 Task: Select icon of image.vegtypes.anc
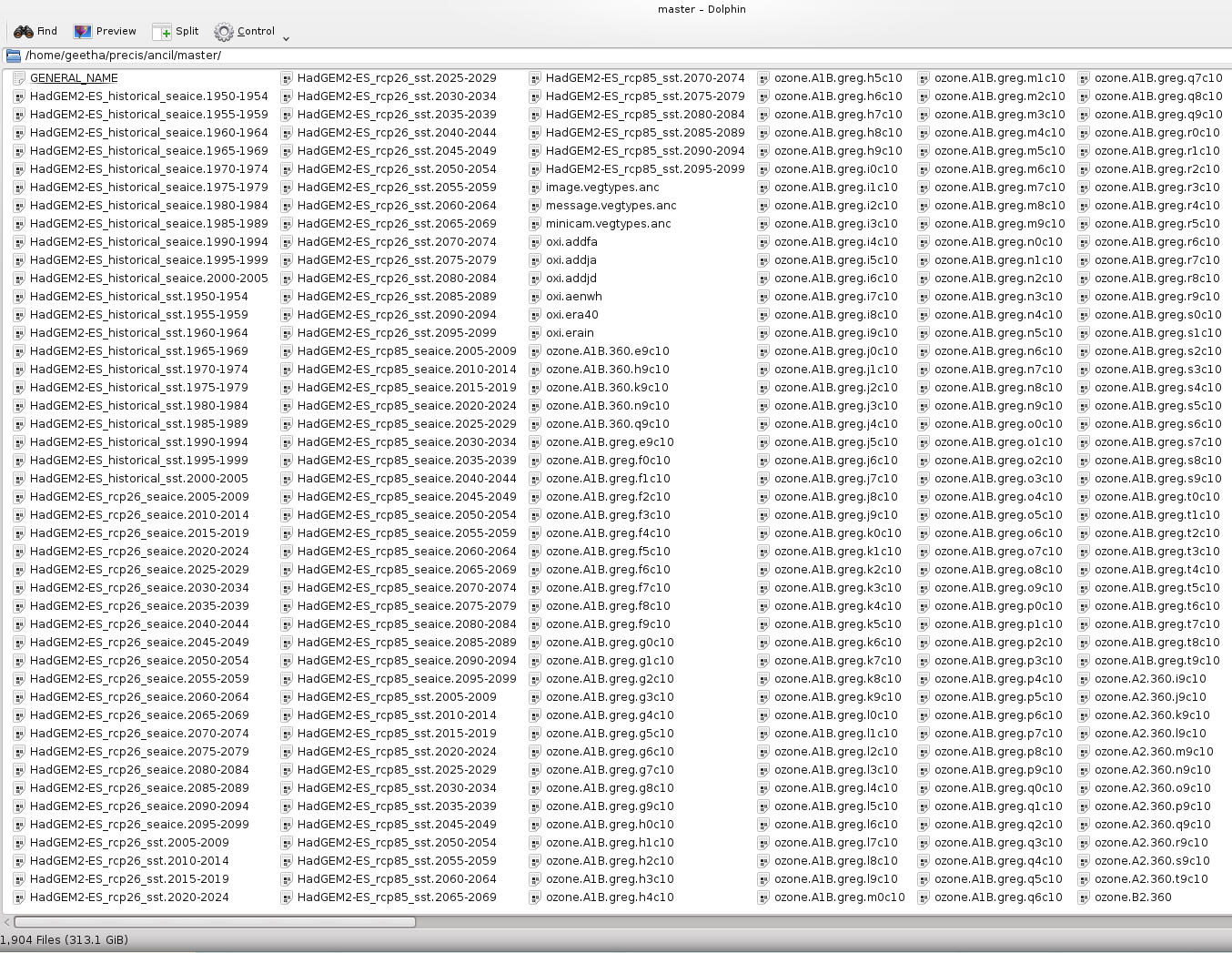coord(535,188)
